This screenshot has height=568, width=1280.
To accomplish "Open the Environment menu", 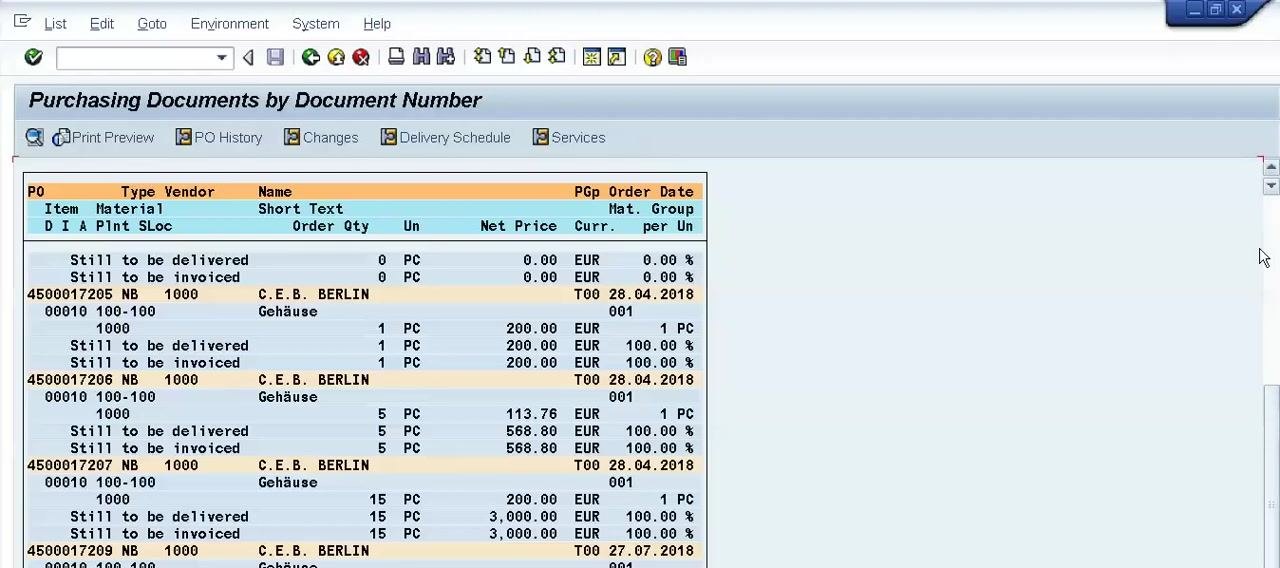I will [x=229, y=23].
